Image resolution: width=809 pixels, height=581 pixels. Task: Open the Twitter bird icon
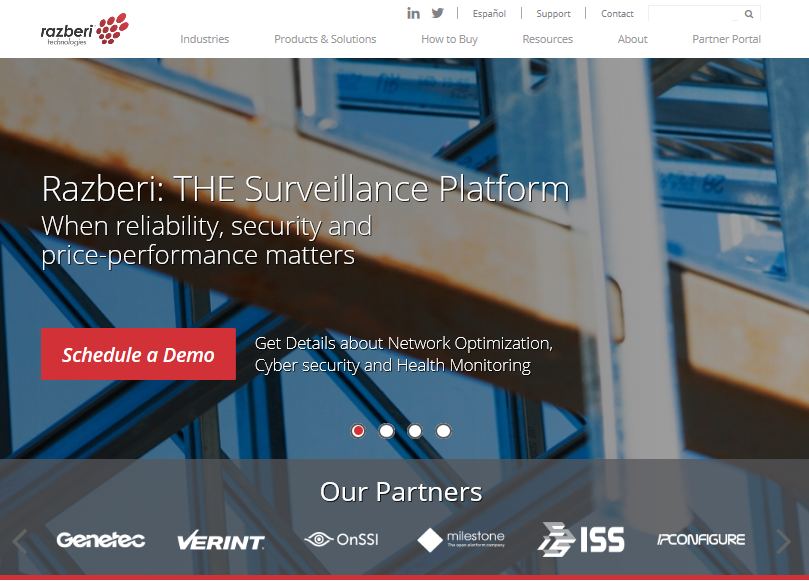click(437, 13)
